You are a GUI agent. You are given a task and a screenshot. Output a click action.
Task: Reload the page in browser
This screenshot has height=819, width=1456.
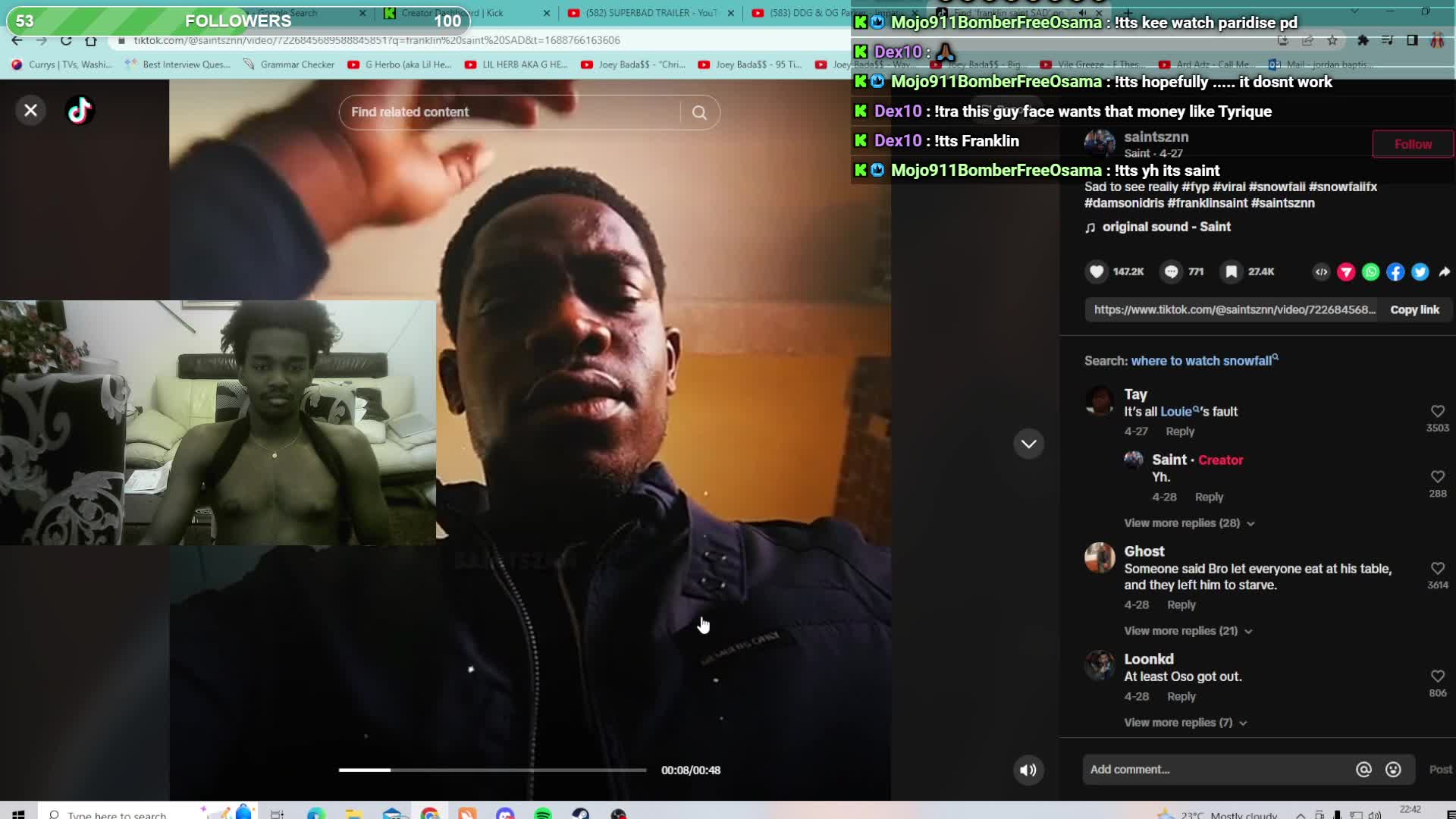[x=66, y=40]
